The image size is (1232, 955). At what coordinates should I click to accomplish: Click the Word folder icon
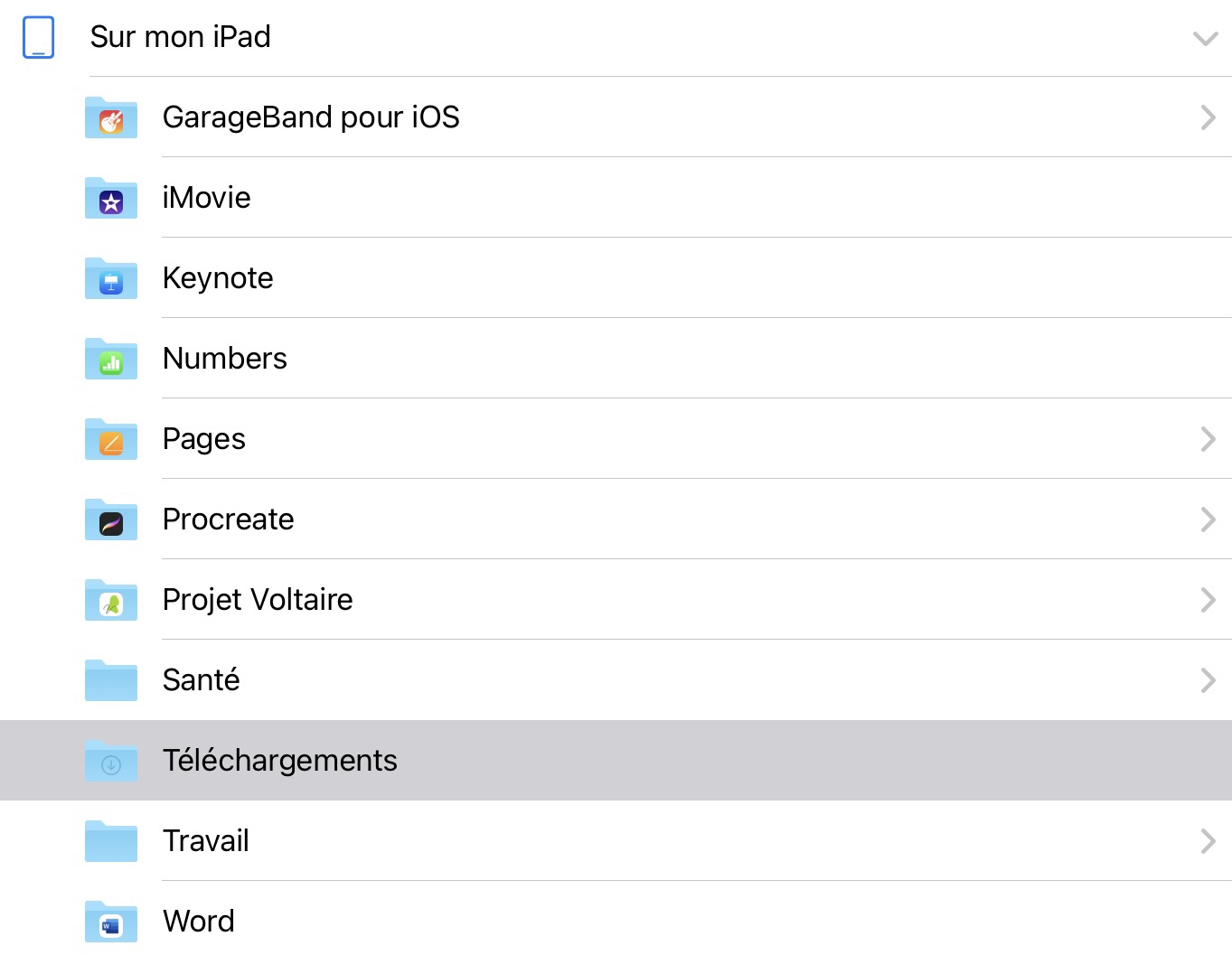tap(111, 922)
